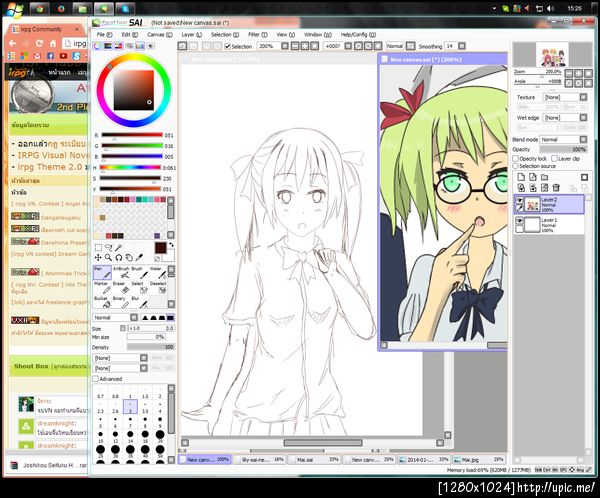Create a new layer folder
600x498 pixels.
tap(545, 177)
